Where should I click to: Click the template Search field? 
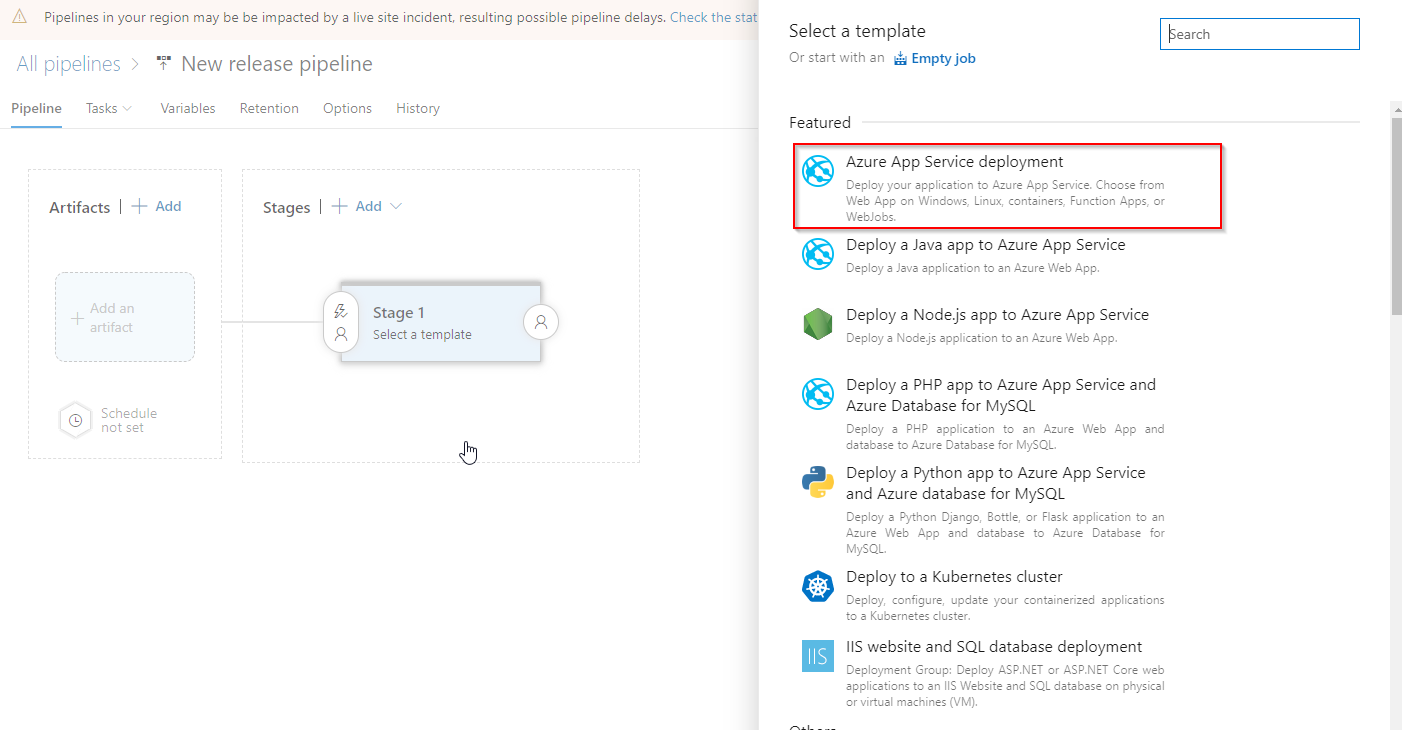tap(1260, 34)
